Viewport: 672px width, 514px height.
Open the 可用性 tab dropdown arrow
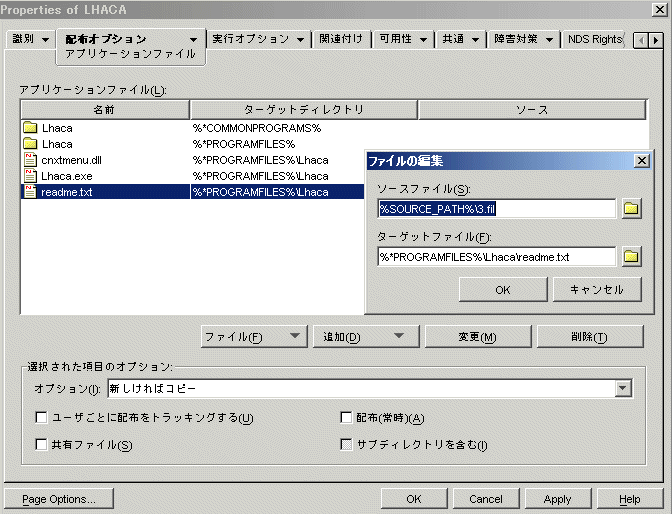point(423,40)
